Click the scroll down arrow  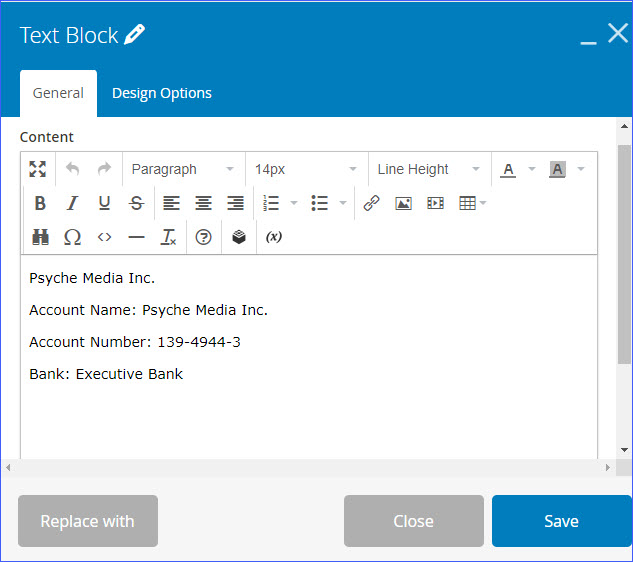(624, 450)
